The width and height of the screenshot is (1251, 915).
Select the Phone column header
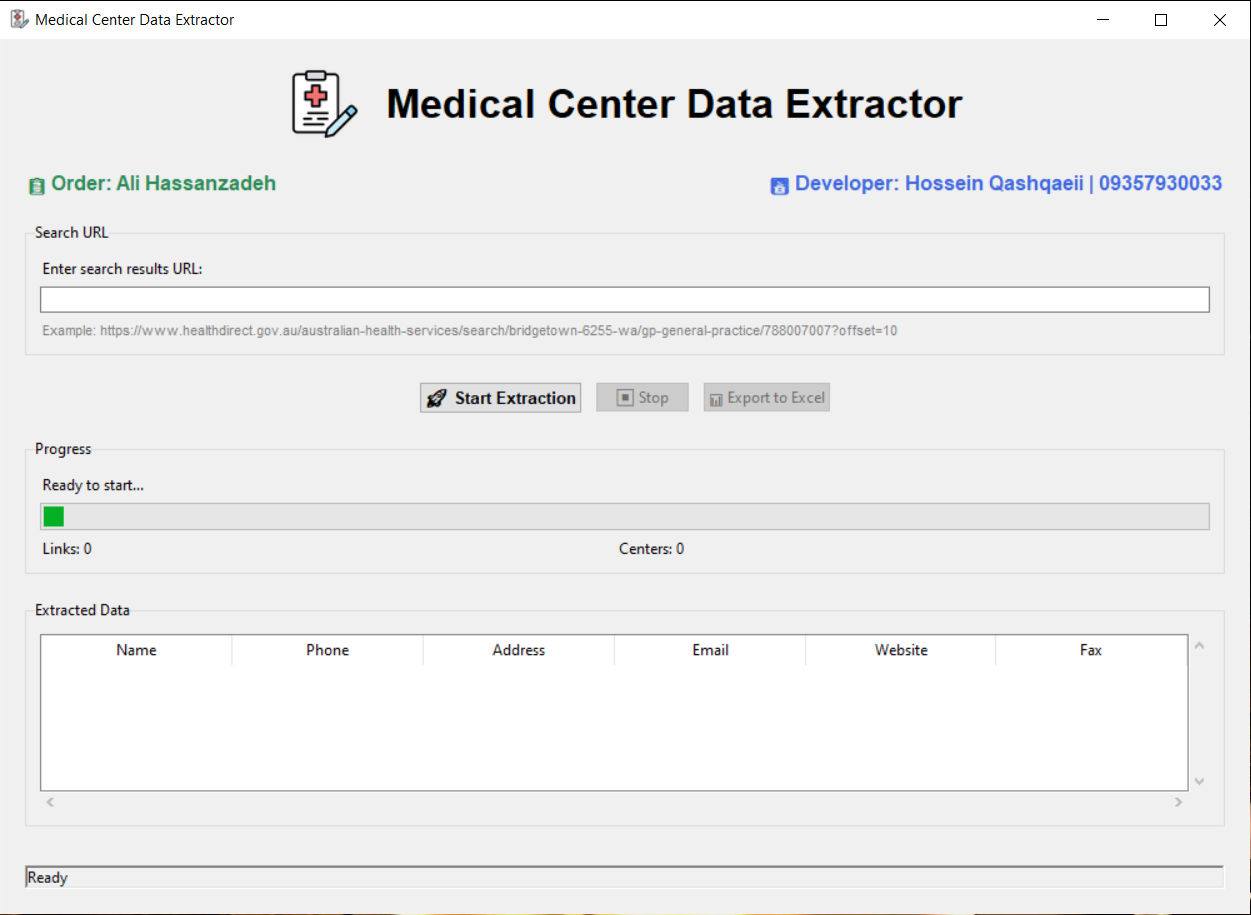327,650
